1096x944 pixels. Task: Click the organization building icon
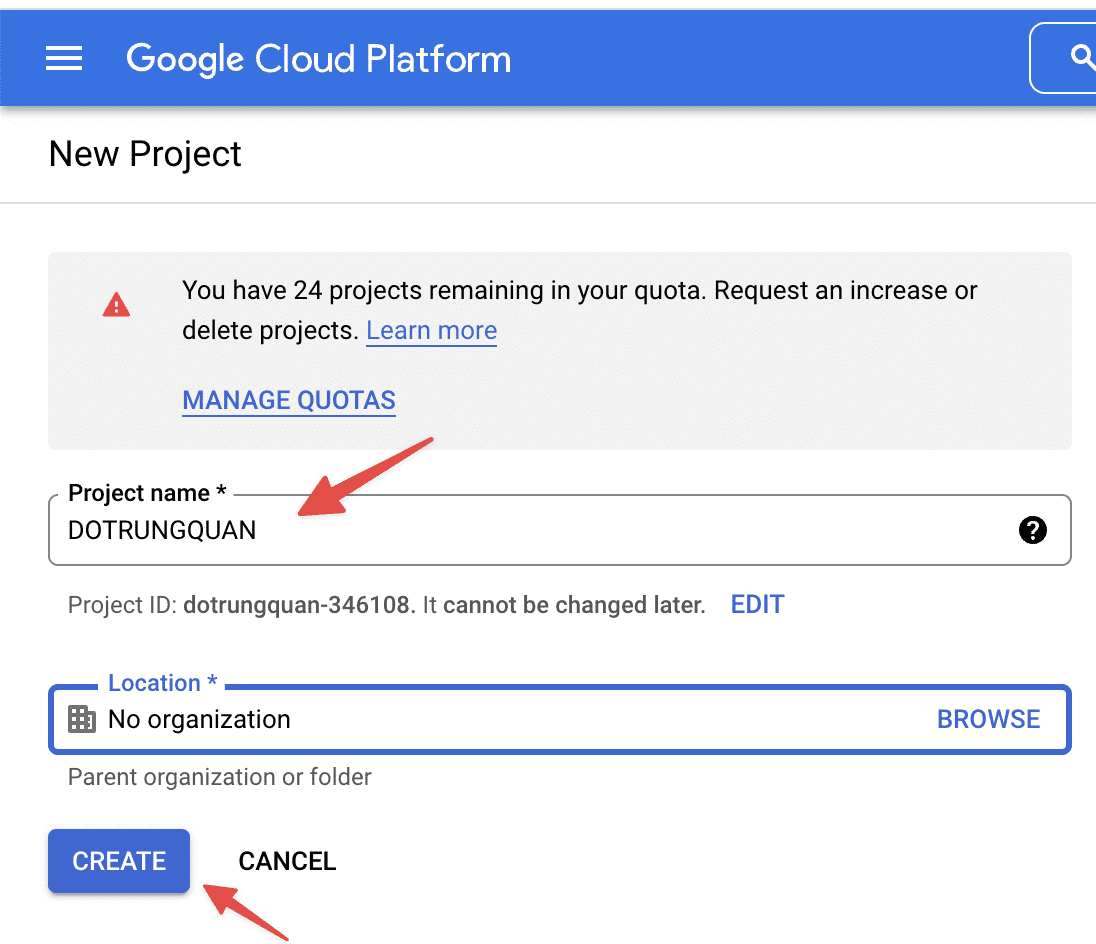pos(81,719)
